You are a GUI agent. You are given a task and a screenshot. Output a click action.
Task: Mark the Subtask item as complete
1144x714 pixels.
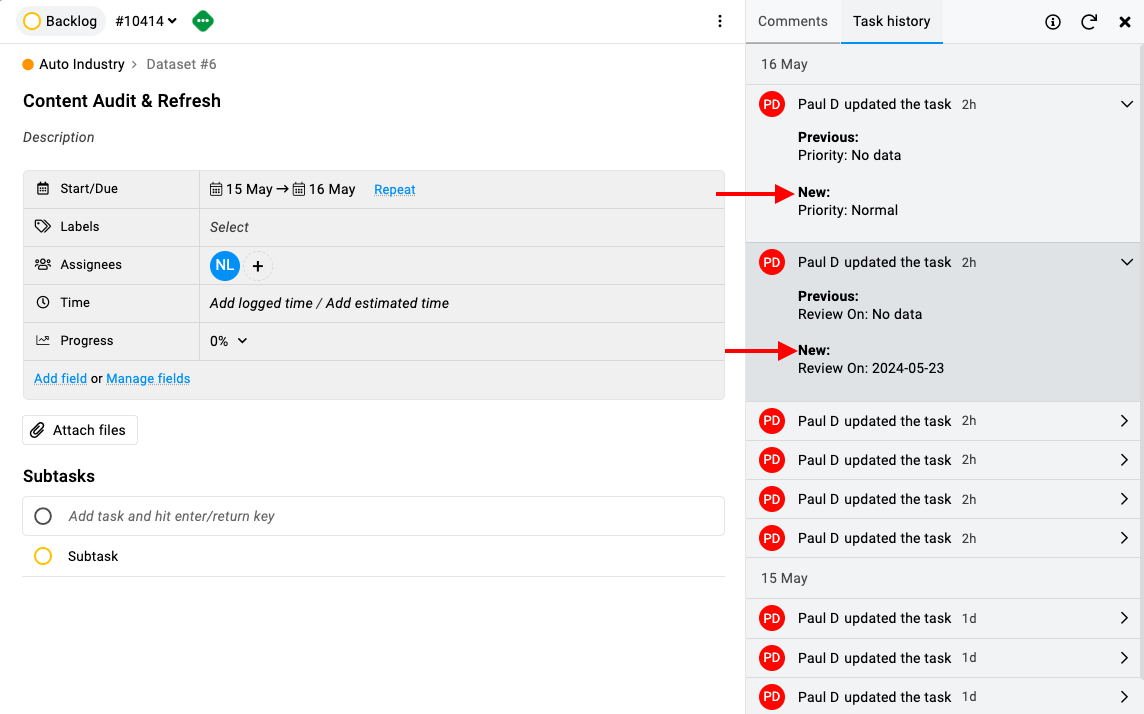43,556
